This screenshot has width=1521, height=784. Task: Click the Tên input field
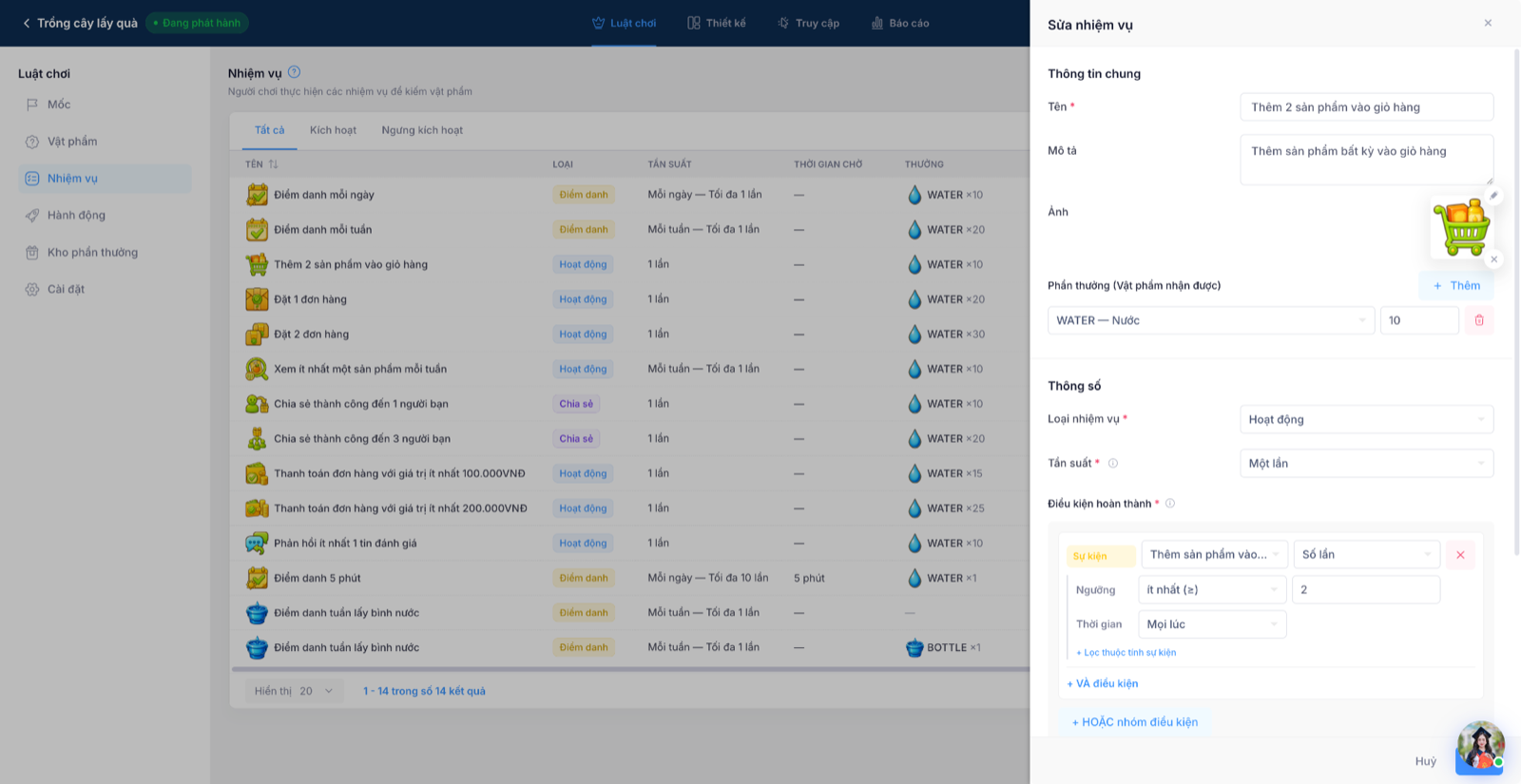point(1366,107)
